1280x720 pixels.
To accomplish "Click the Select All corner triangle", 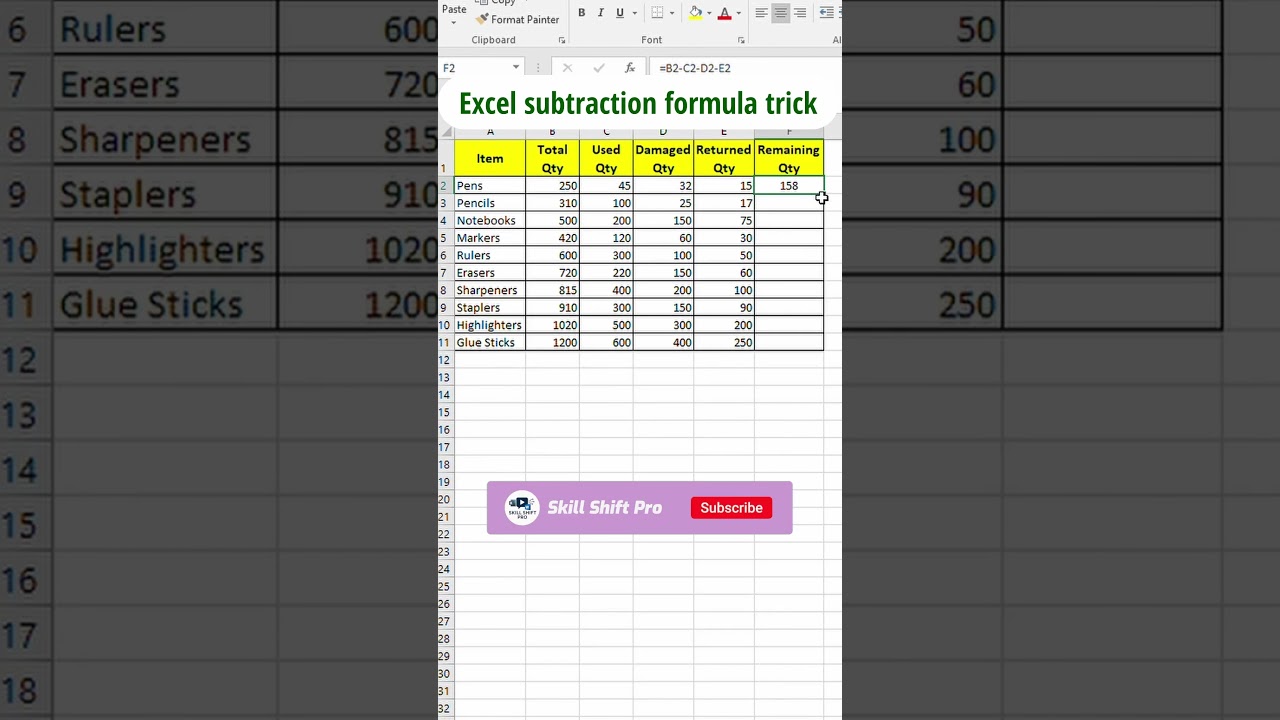I will 447,132.
